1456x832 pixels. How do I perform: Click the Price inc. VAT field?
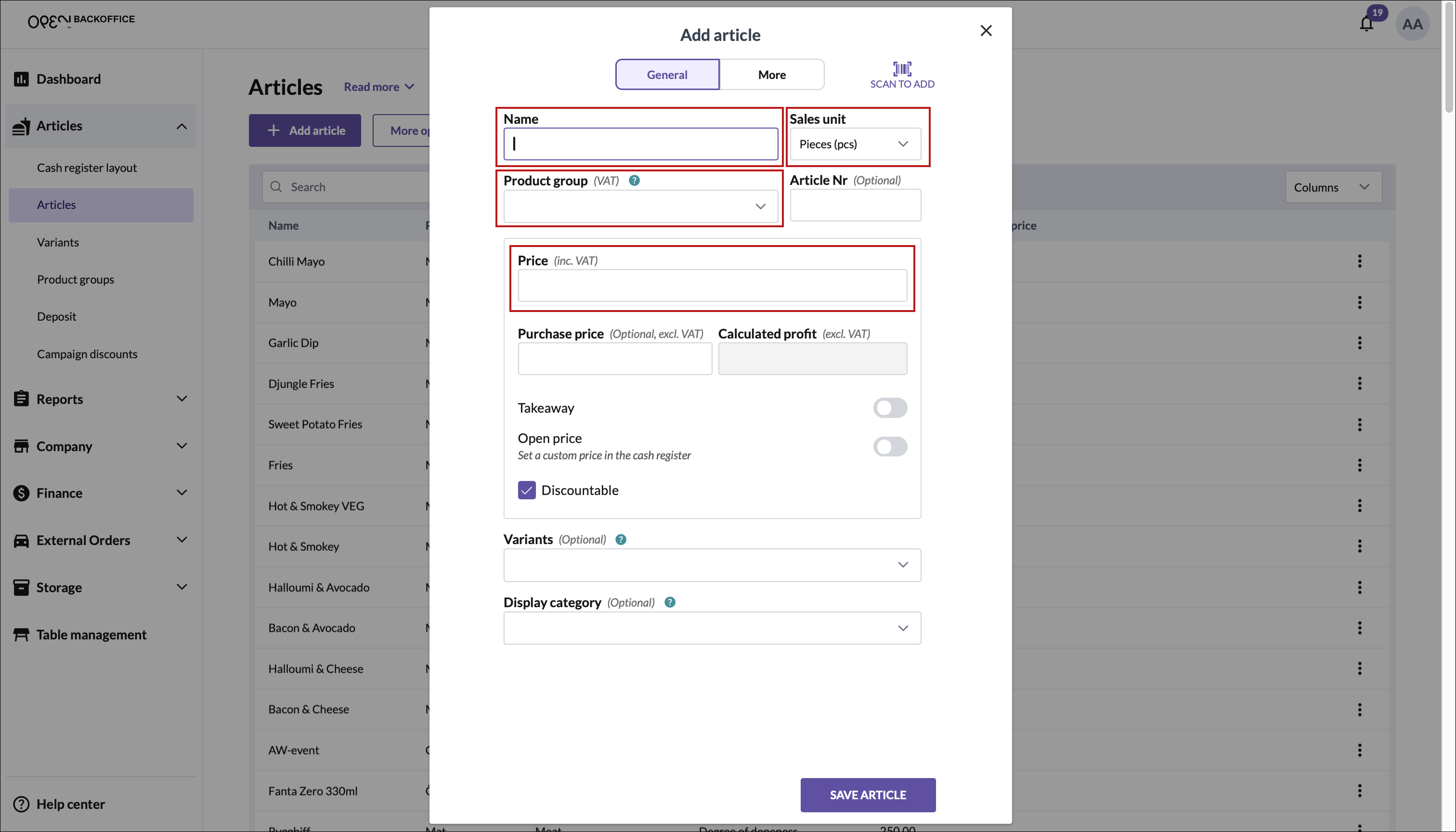(x=712, y=286)
